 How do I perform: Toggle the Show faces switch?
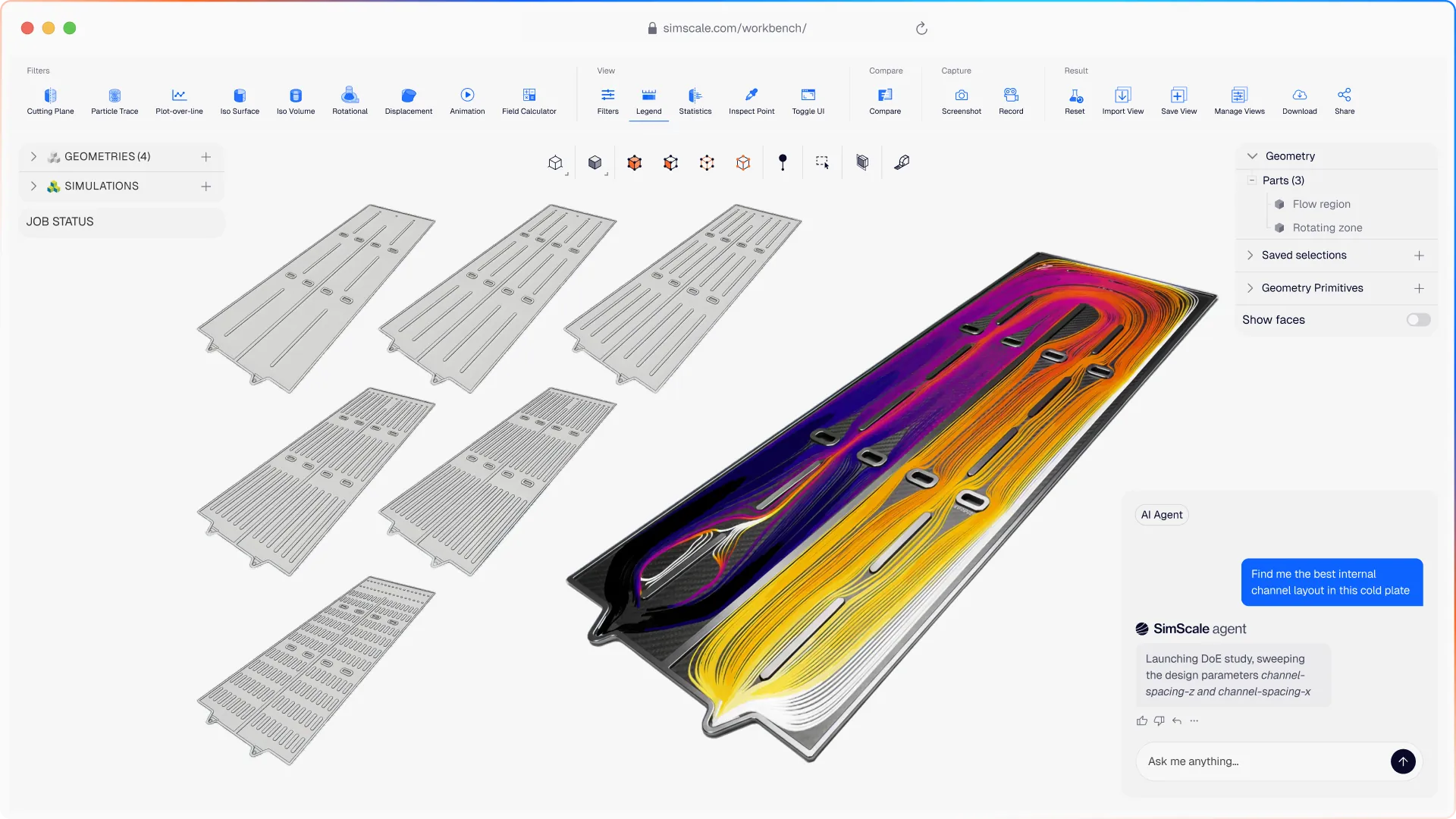pyautogui.click(x=1418, y=320)
